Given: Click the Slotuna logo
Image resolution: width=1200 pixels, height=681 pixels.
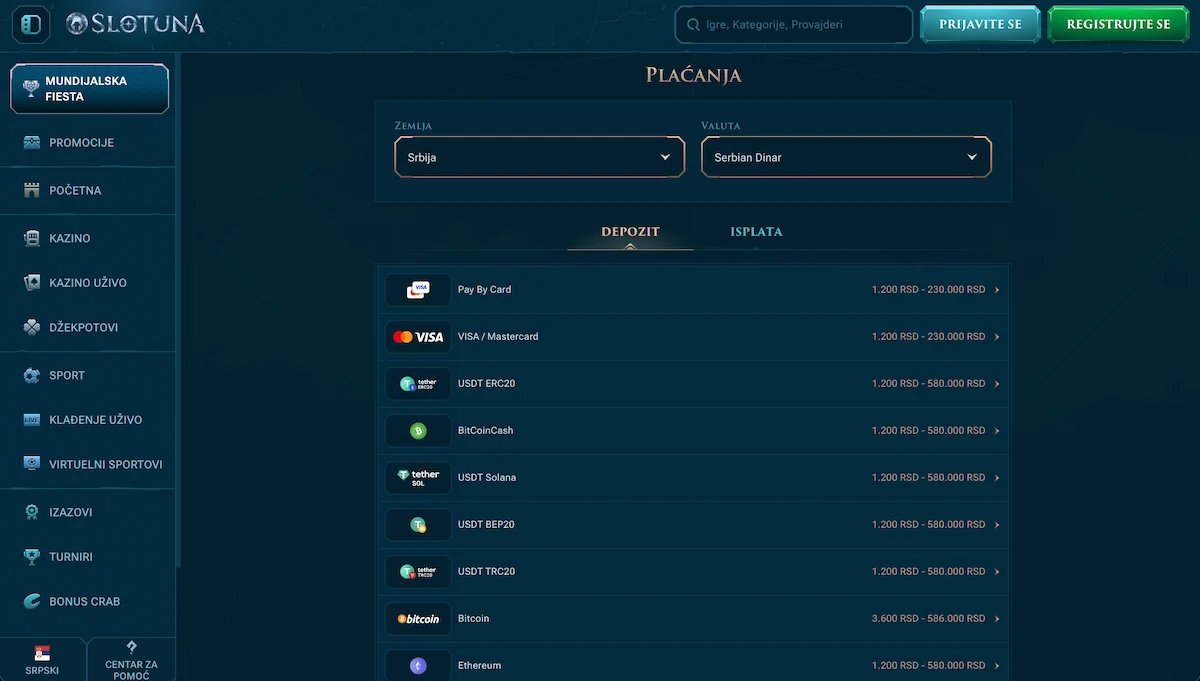Looking at the screenshot, I should pyautogui.click(x=135, y=24).
